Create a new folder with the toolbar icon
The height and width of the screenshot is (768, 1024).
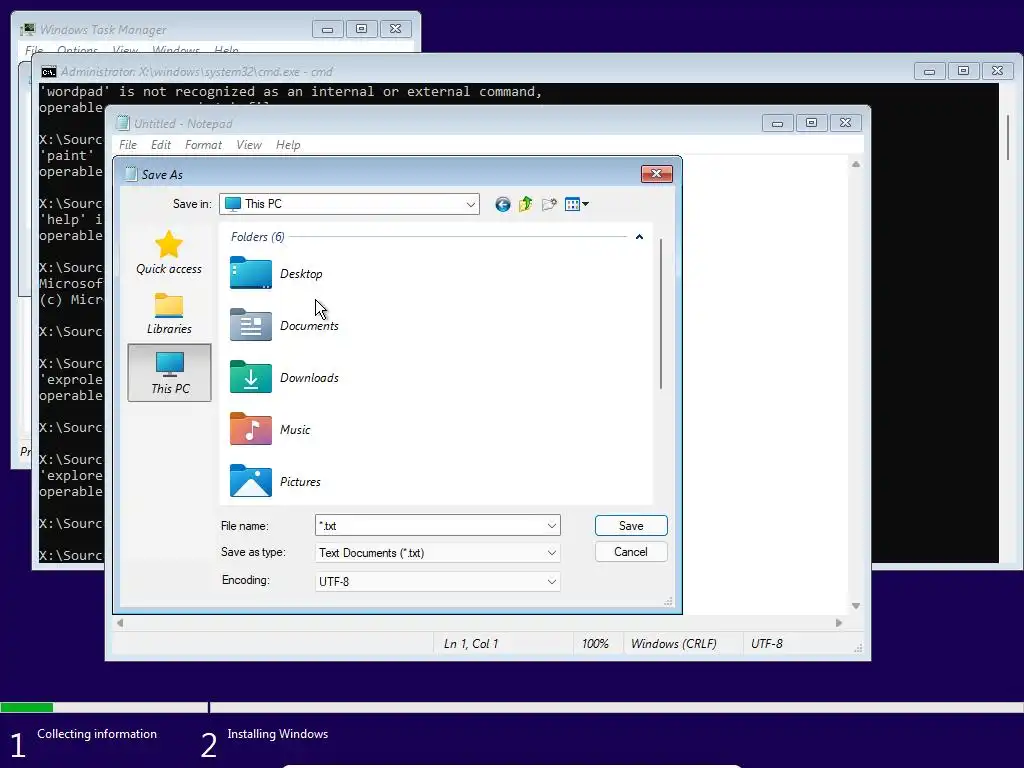[549, 204]
